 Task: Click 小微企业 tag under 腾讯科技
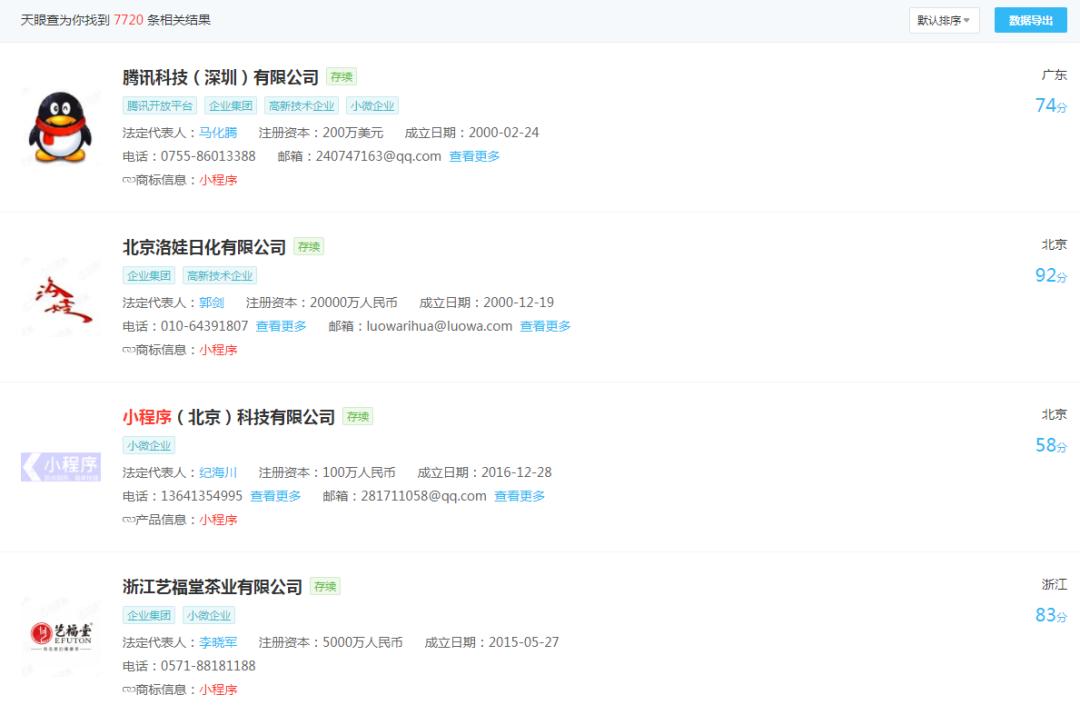[x=372, y=105]
